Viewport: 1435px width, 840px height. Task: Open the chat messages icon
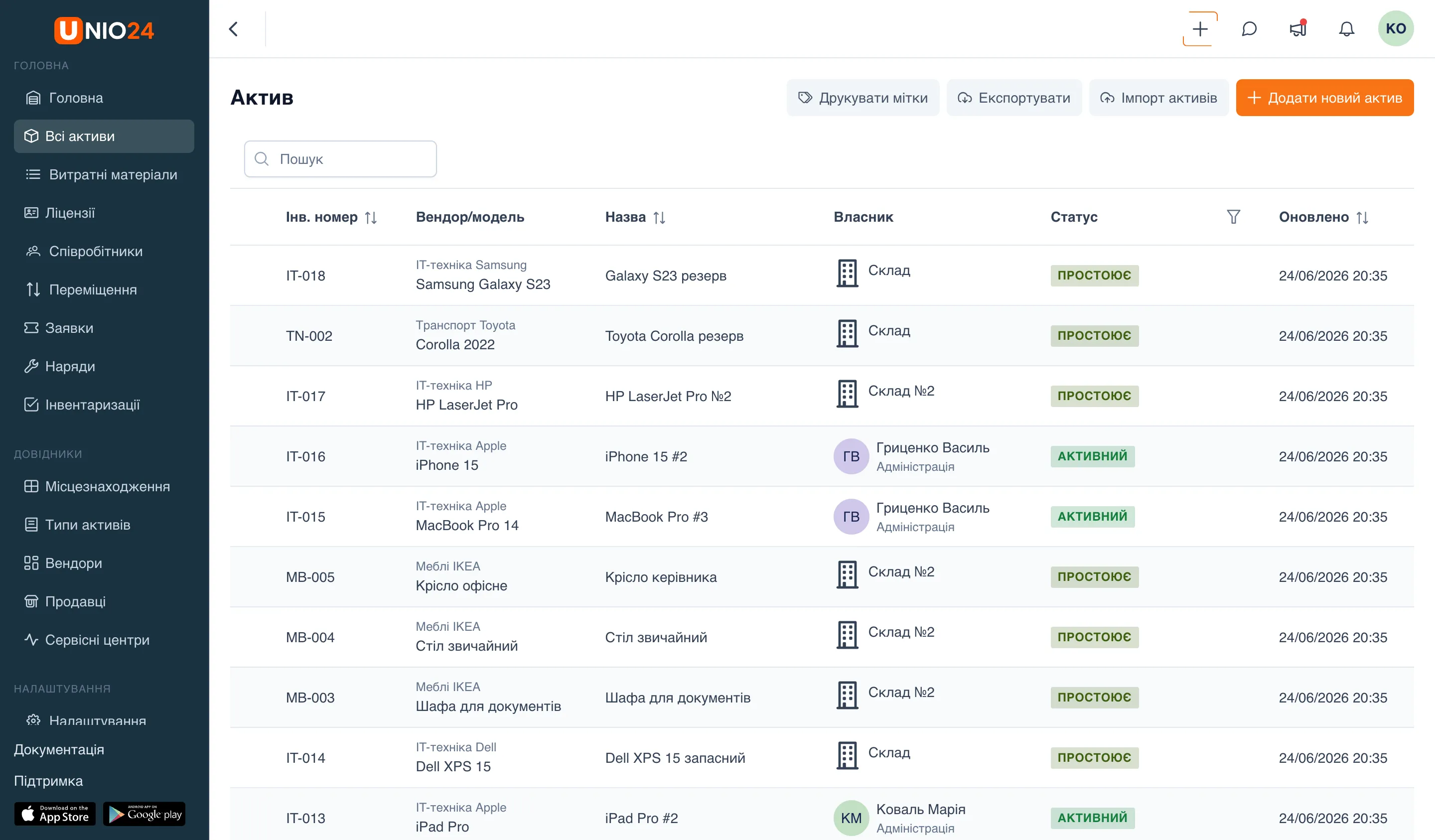coord(1249,29)
